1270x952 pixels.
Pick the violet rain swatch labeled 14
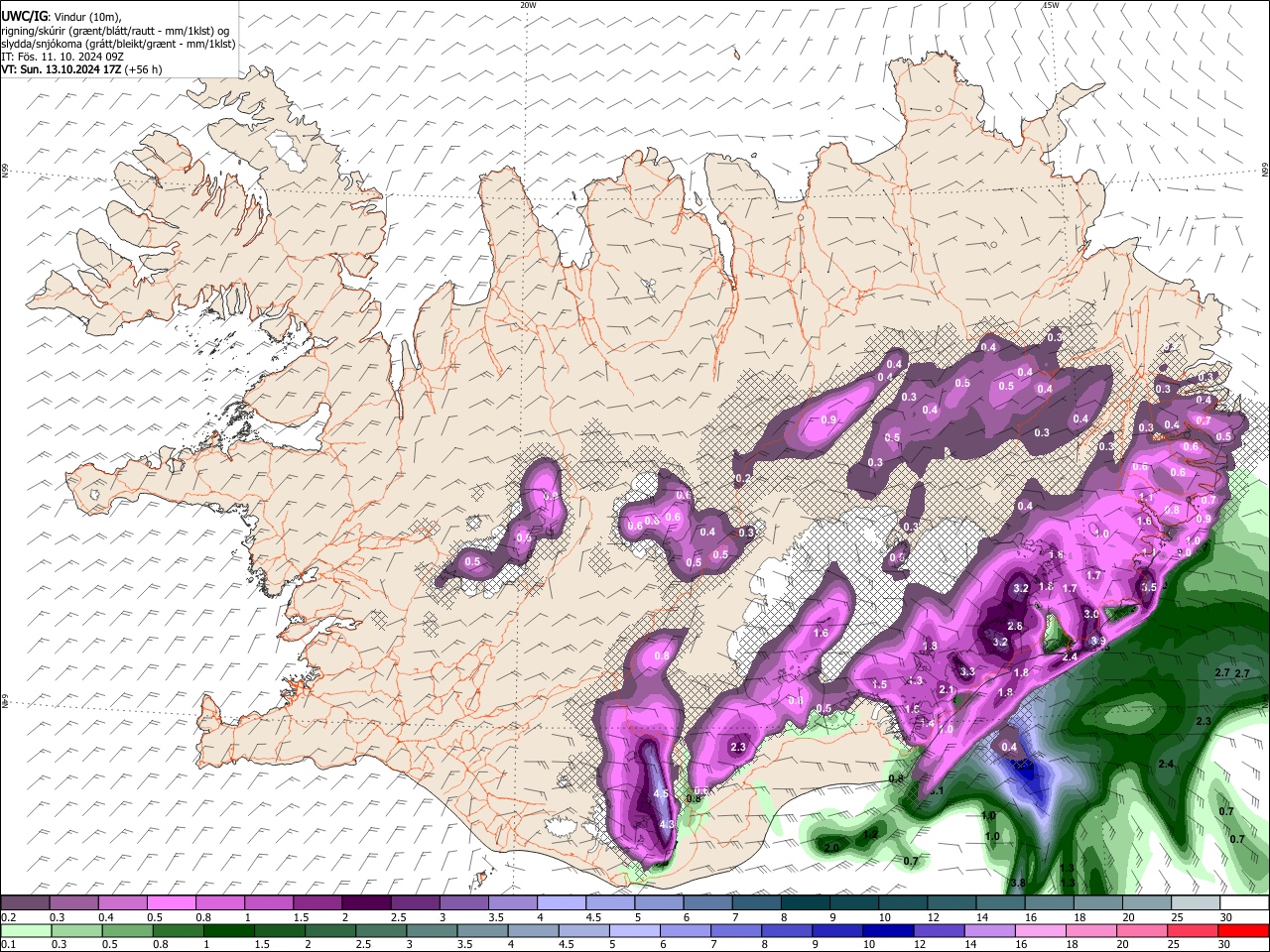(x=989, y=930)
